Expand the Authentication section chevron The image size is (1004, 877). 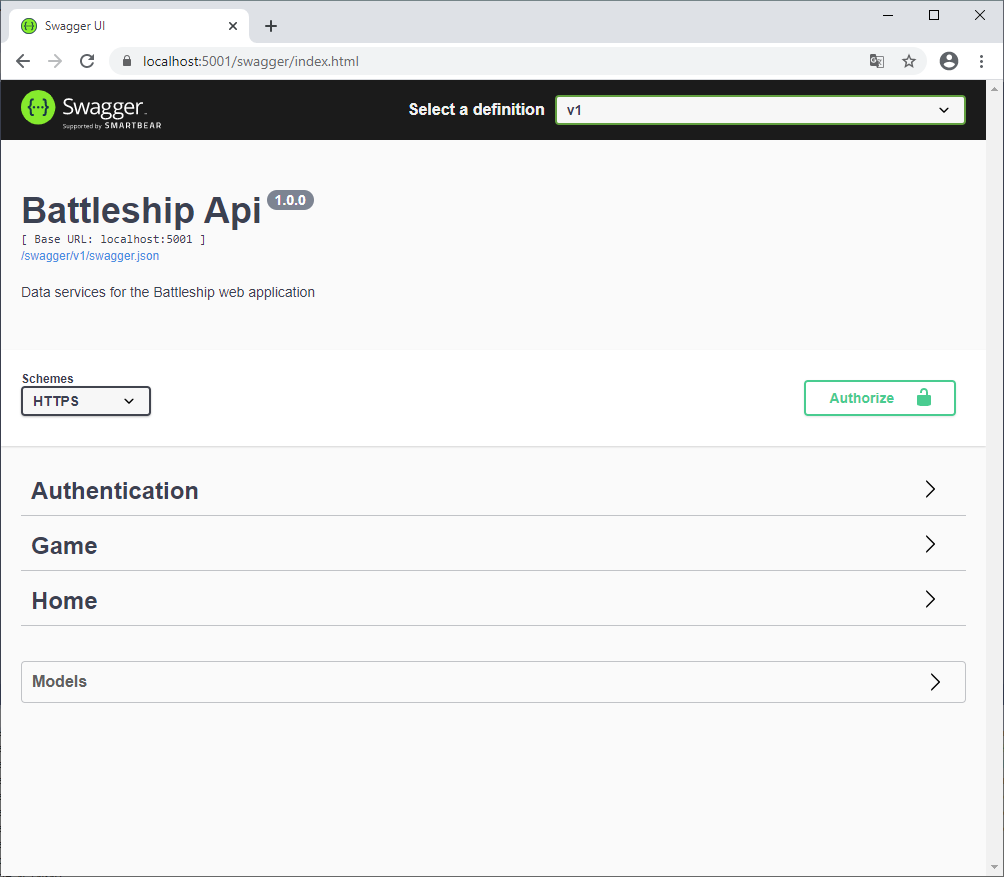click(x=930, y=490)
